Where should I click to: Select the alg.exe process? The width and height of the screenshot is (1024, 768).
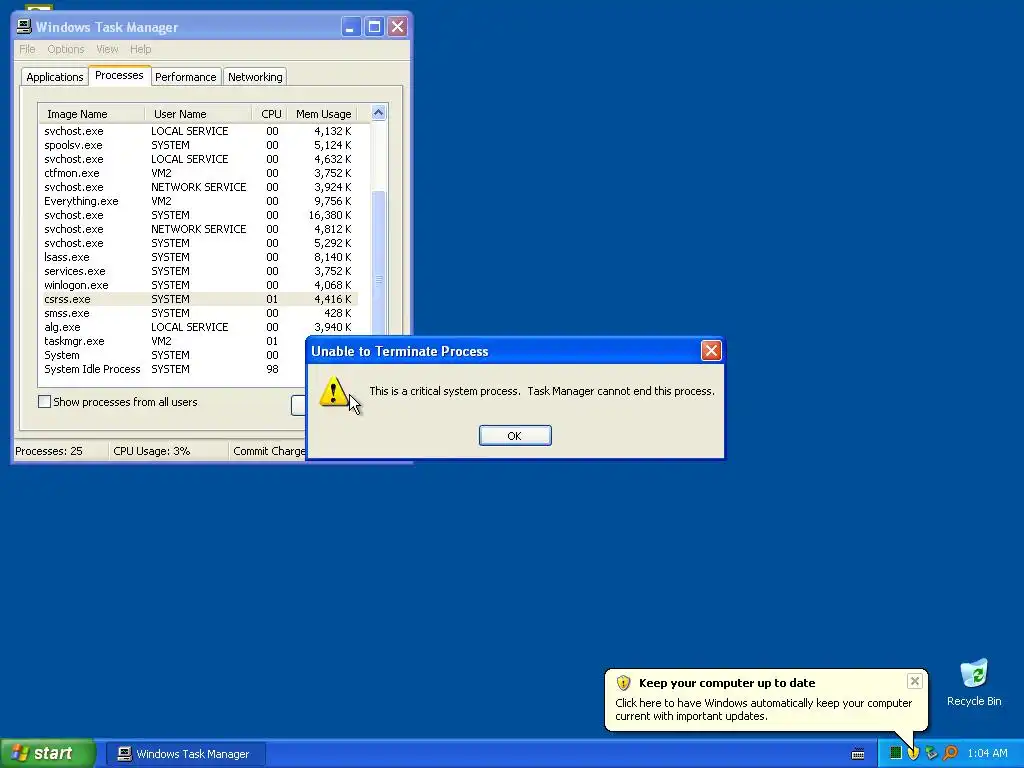coord(198,327)
